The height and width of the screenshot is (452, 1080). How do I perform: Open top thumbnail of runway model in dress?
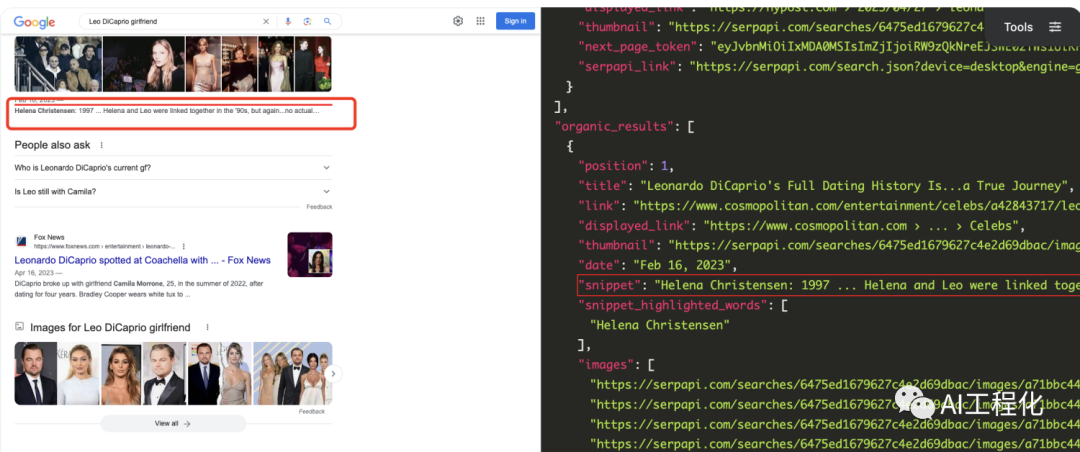pos(203,63)
